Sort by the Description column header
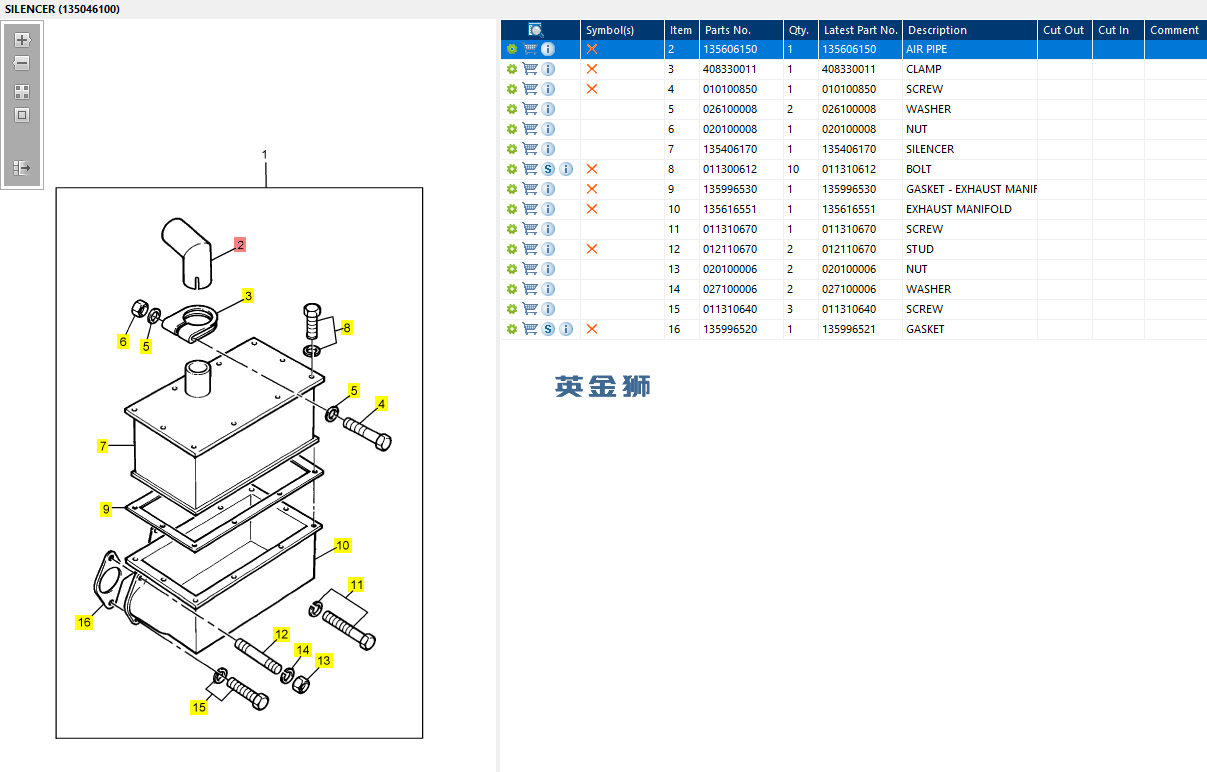The height and width of the screenshot is (772, 1207). pos(937,30)
